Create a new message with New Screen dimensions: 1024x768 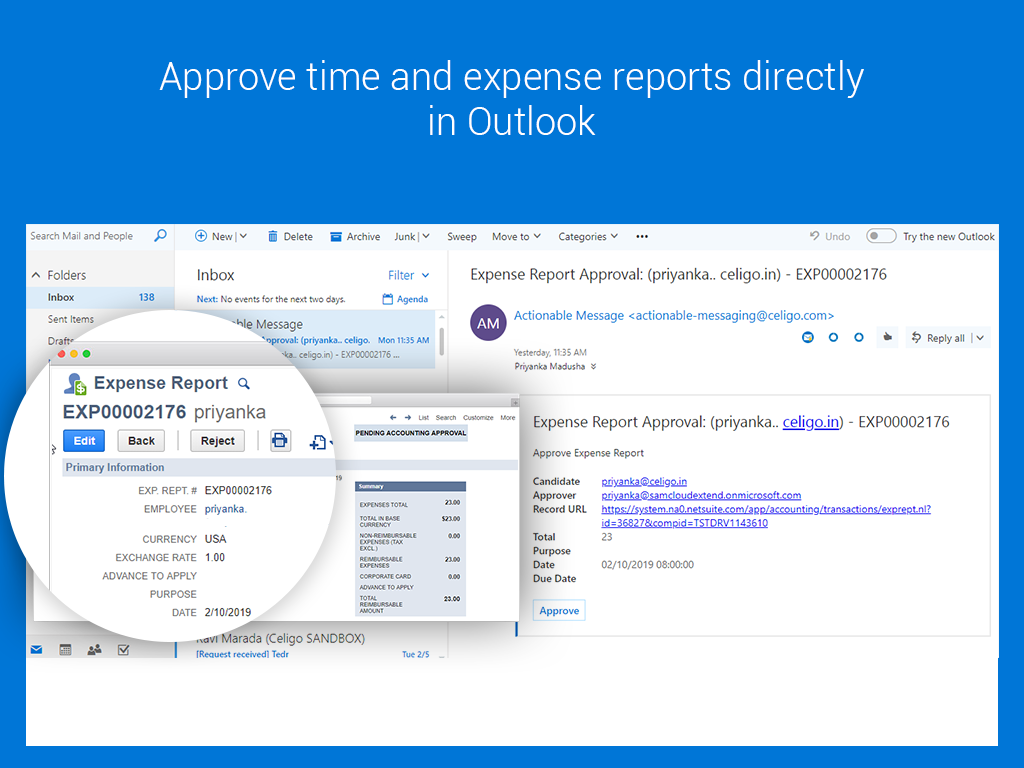[x=214, y=236]
